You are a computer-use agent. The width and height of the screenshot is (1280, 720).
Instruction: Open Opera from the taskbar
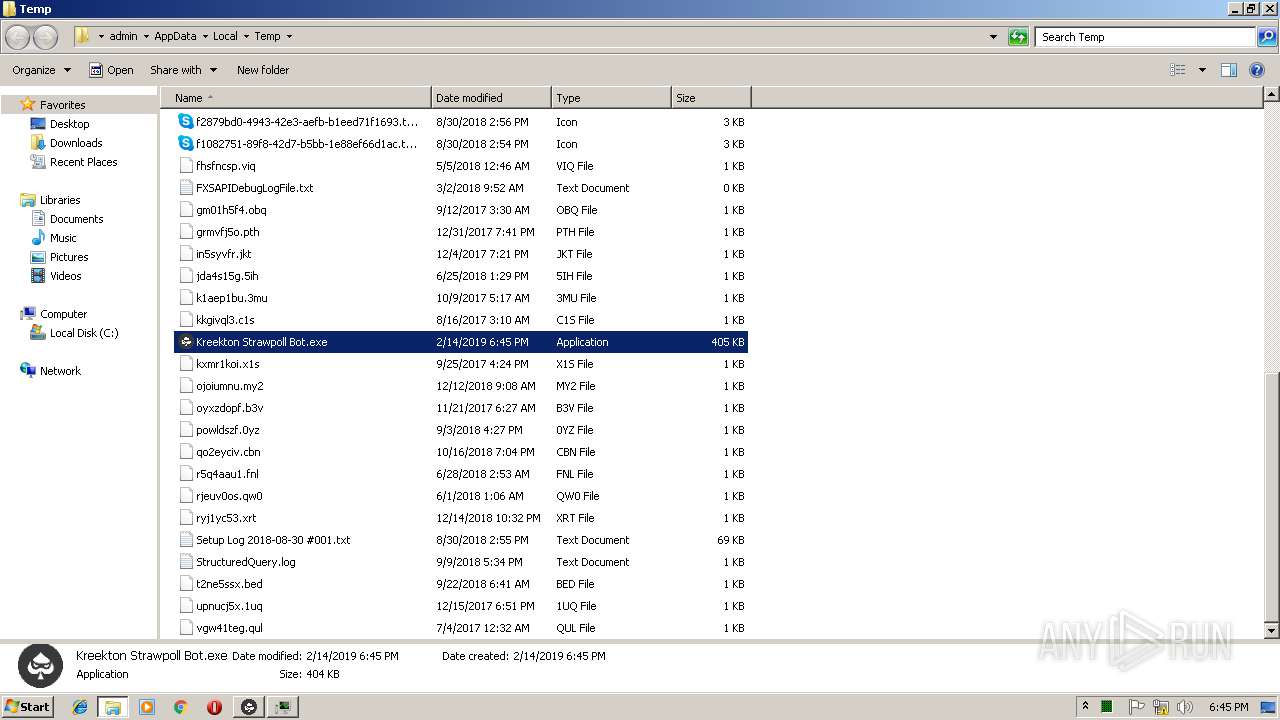tap(214, 707)
